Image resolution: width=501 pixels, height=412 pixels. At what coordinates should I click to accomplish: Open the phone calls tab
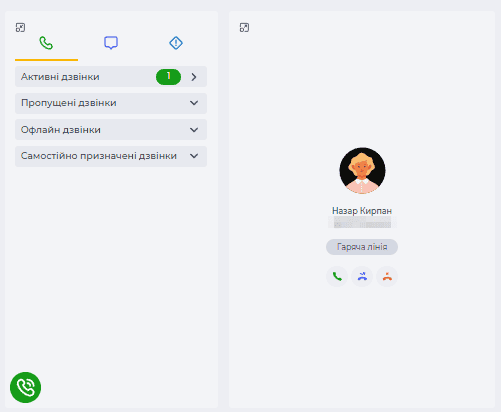[46, 43]
